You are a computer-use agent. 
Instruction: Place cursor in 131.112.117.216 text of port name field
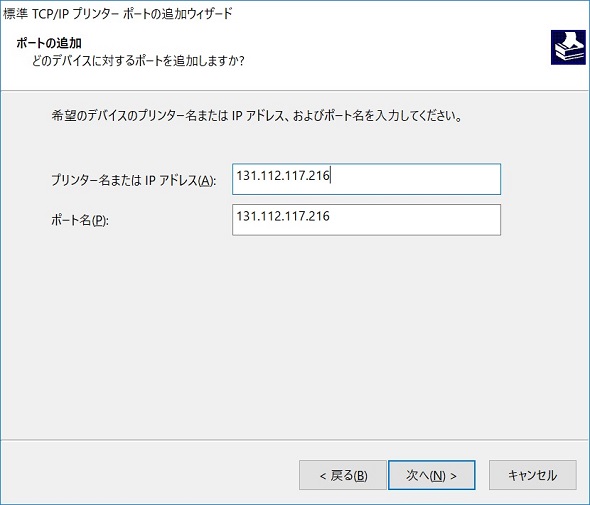click(x=283, y=216)
